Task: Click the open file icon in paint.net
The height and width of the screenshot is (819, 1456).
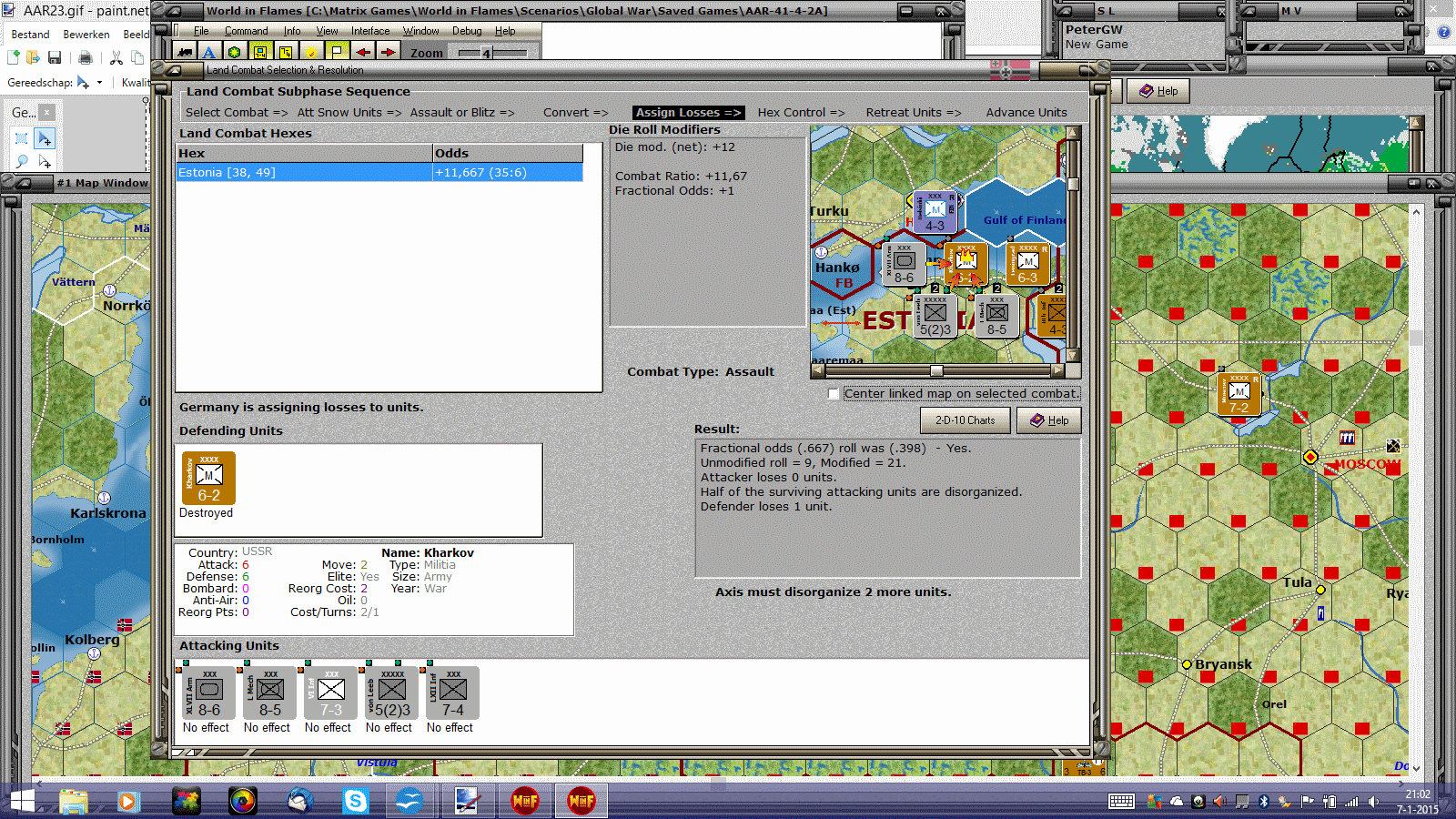Action: (34, 57)
